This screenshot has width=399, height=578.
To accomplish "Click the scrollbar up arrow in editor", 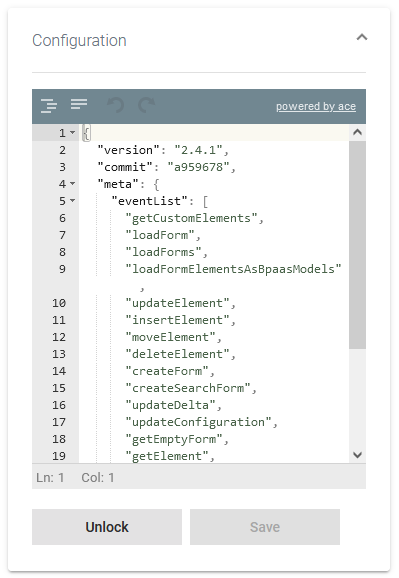I will [357, 132].
